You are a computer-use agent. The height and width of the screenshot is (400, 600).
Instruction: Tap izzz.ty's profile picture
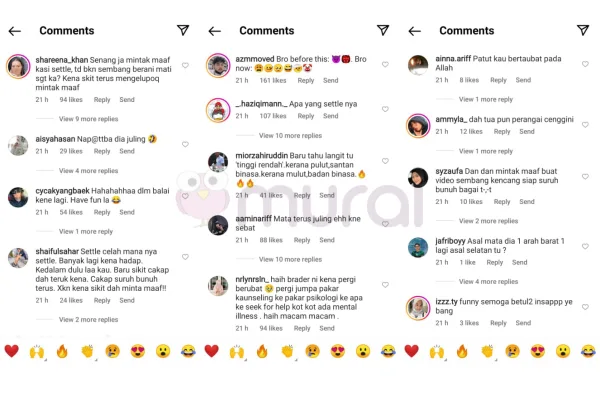[x=418, y=308]
